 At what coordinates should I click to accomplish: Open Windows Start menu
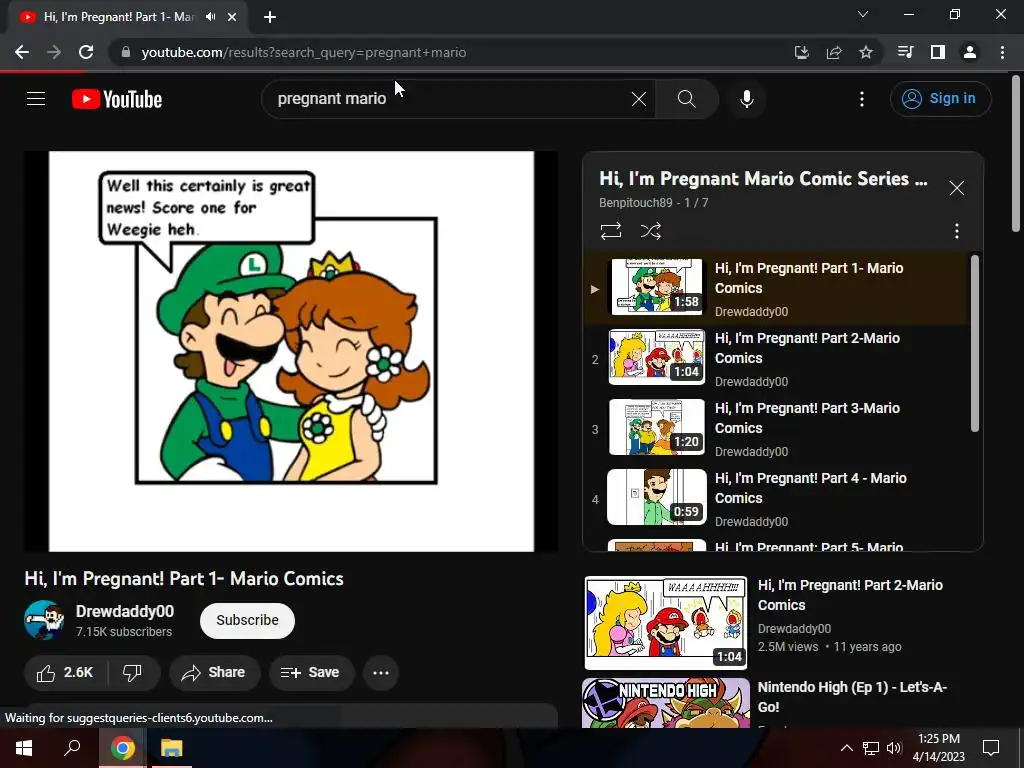[23, 748]
